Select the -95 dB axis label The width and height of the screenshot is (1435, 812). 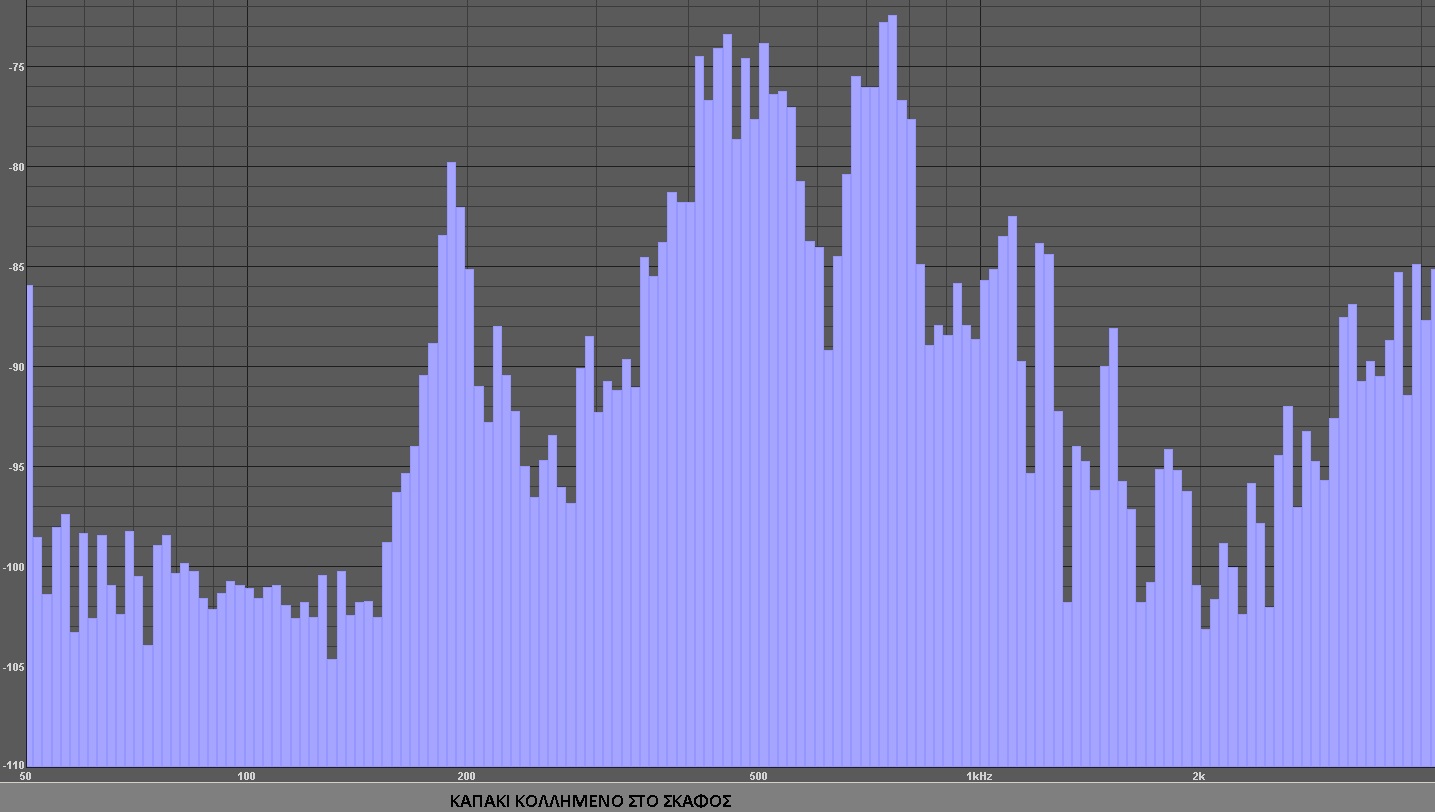(15, 467)
